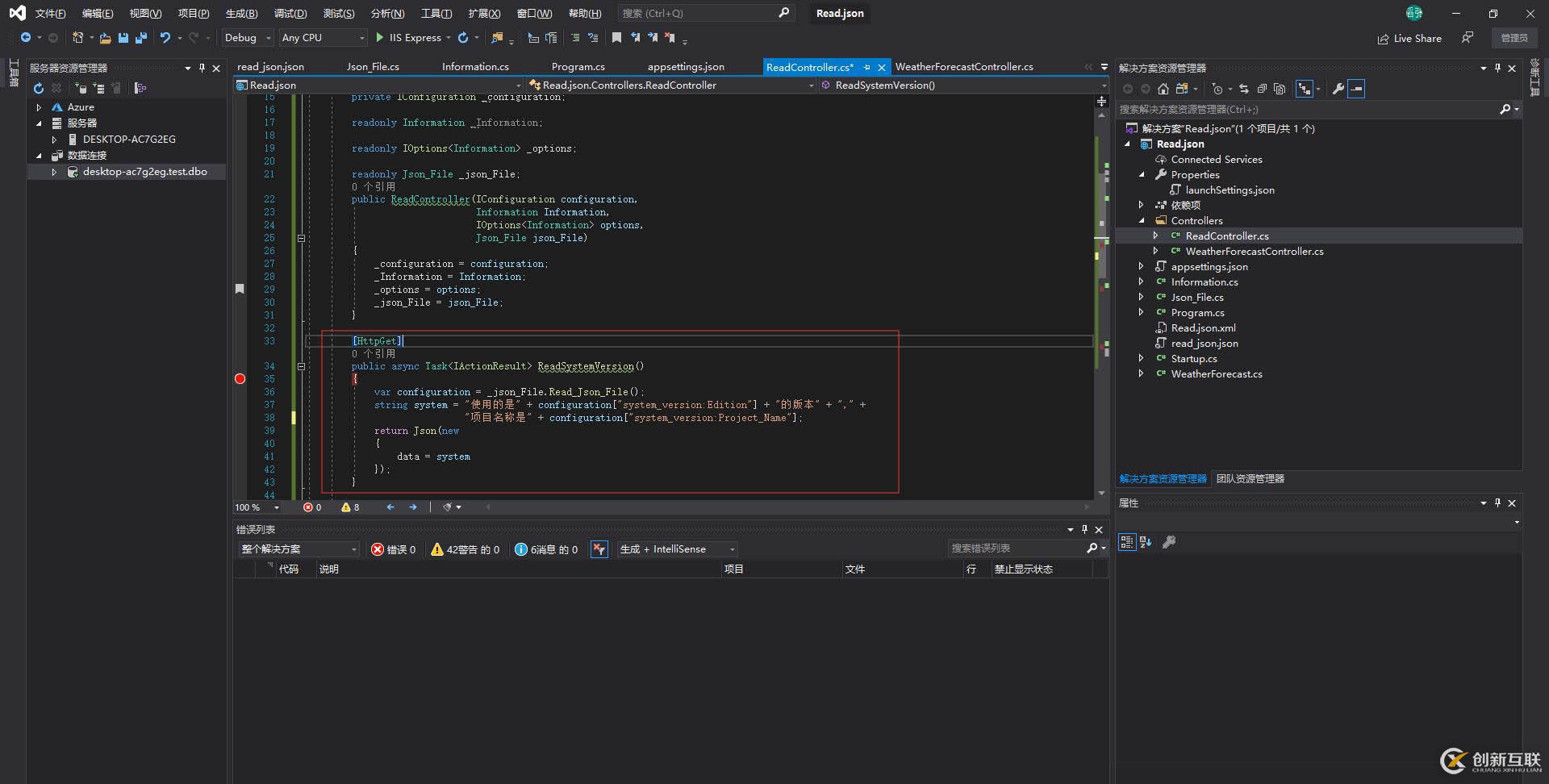1549x784 pixels.
Task: Save all files using toolbar icon
Action: (x=140, y=37)
